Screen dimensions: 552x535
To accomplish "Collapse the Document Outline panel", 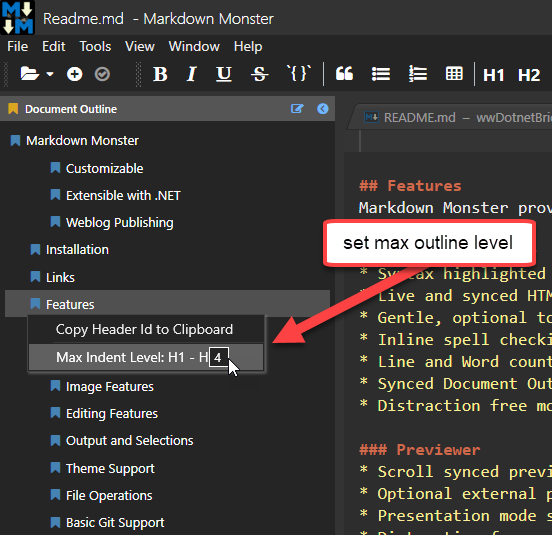I will pos(322,109).
